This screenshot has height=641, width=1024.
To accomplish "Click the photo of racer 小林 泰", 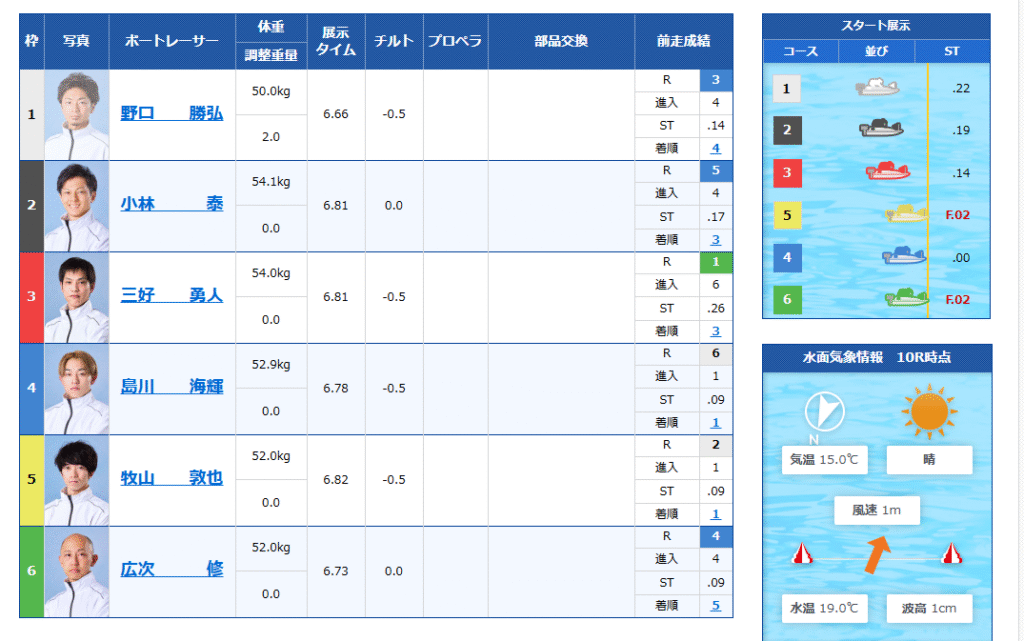I will (77, 206).
